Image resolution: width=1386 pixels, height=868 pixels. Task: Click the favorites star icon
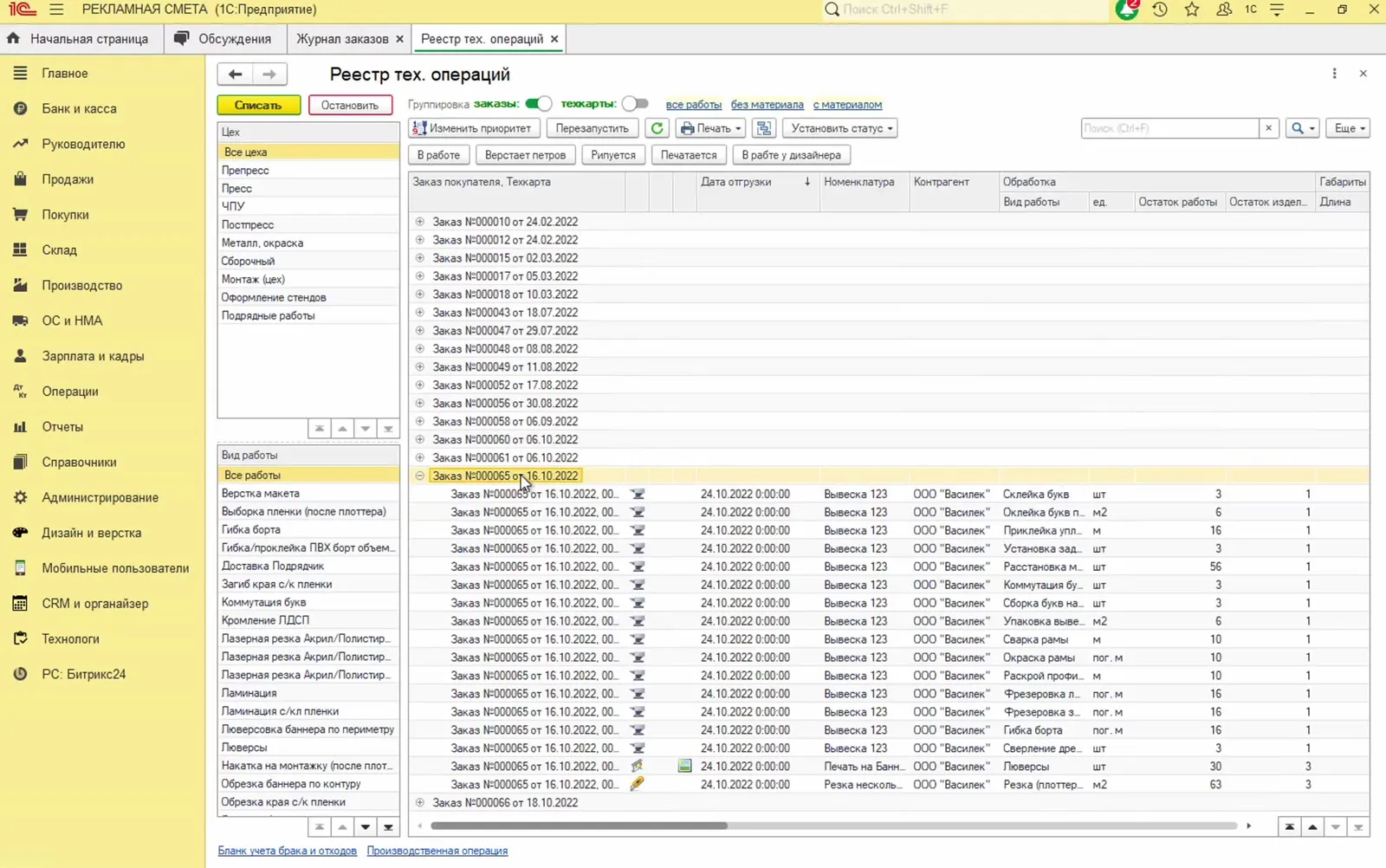(1192, 10)
